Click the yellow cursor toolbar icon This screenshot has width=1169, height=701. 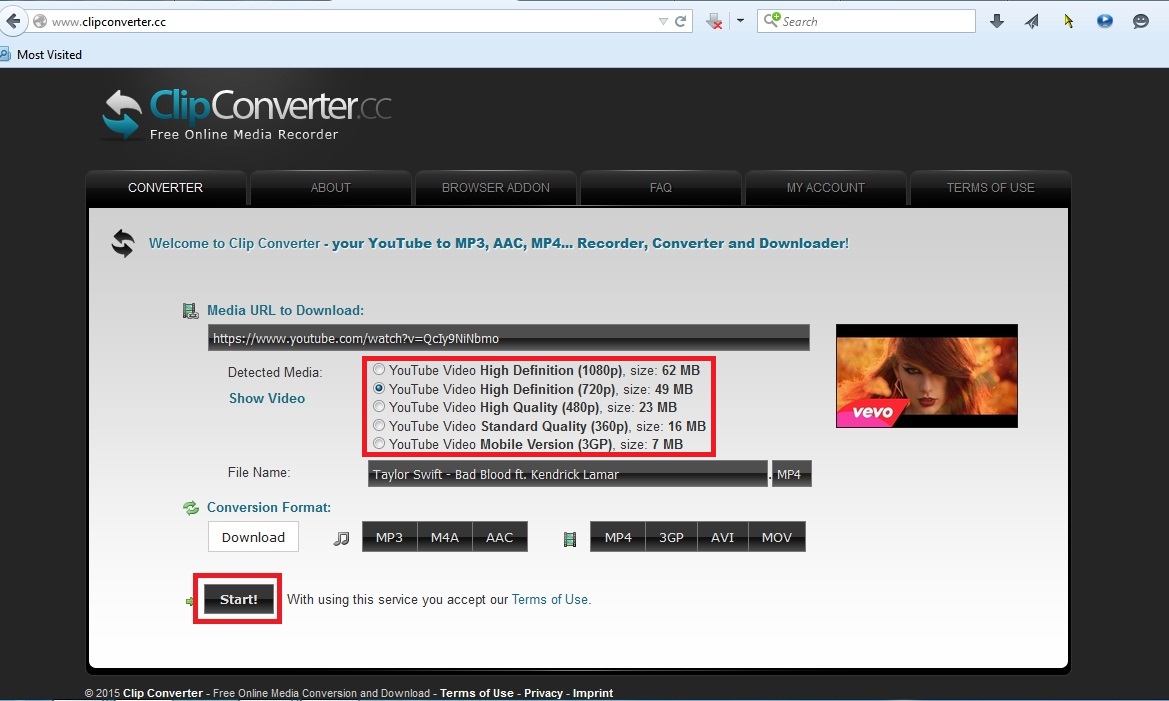1068,21
